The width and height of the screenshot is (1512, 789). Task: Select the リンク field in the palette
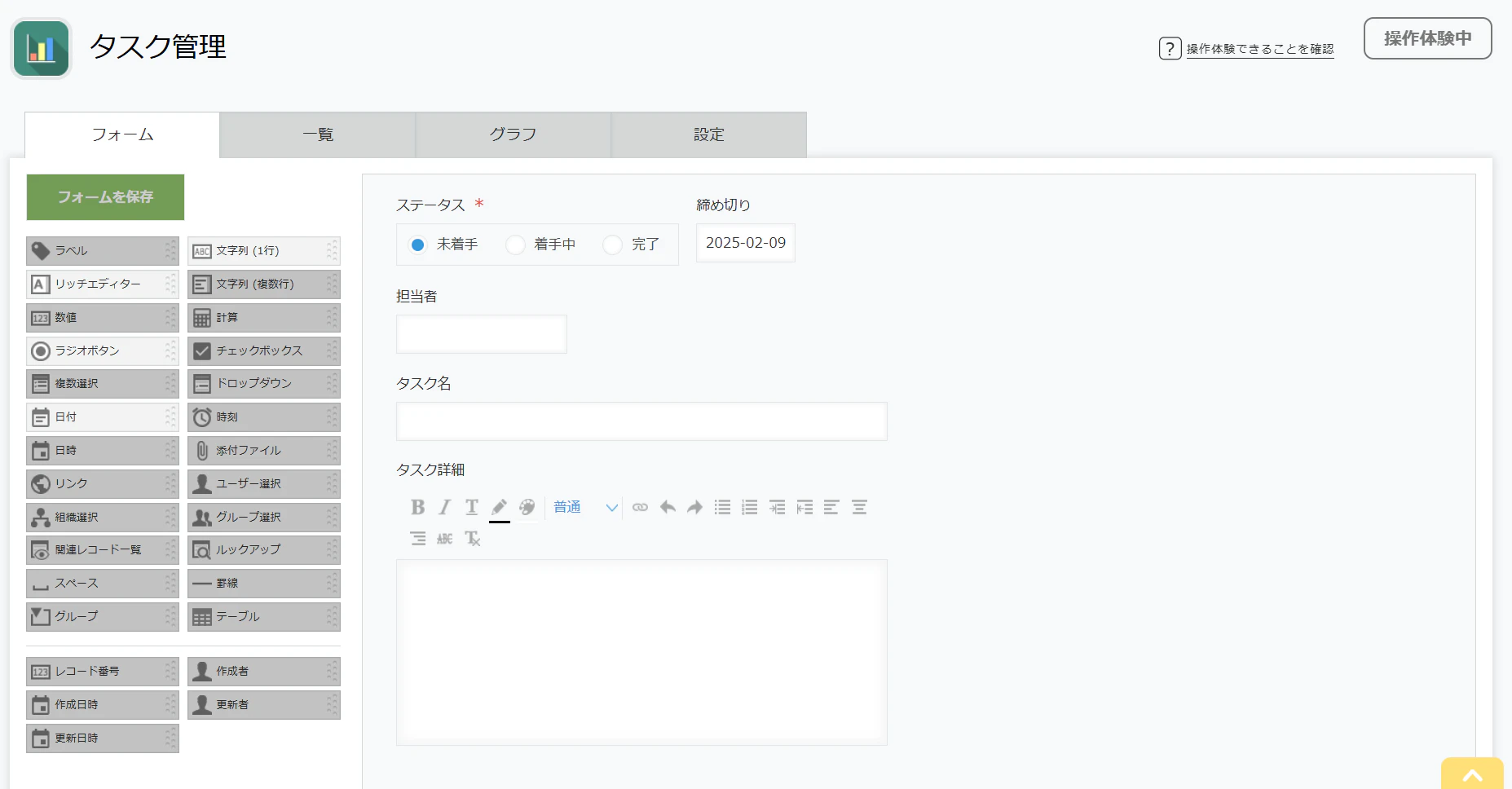coord(103,484)
